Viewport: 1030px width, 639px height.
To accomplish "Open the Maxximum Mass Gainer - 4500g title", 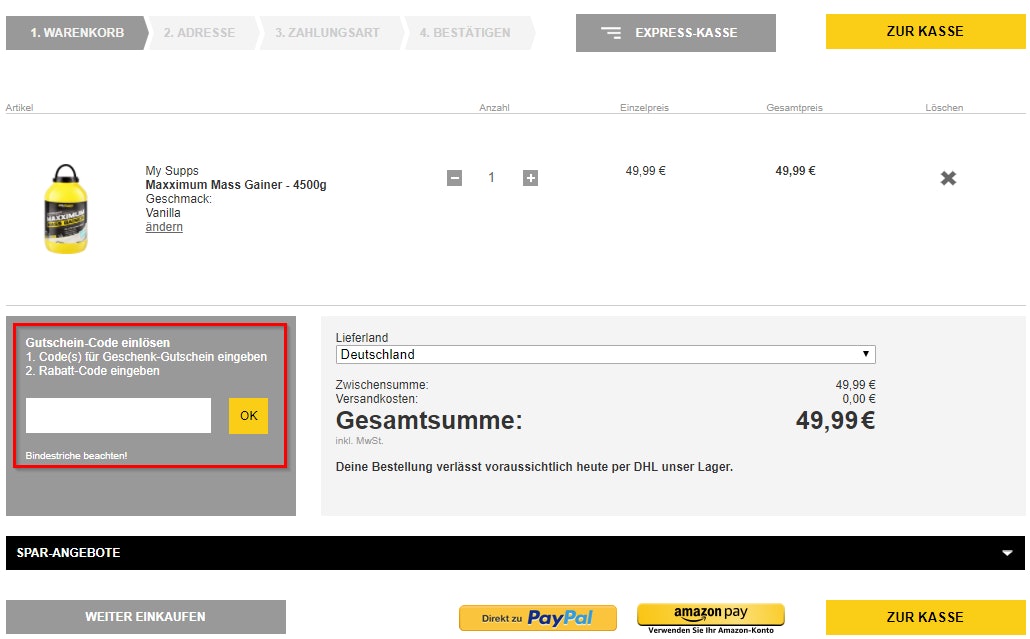I will tap(236, 185).
